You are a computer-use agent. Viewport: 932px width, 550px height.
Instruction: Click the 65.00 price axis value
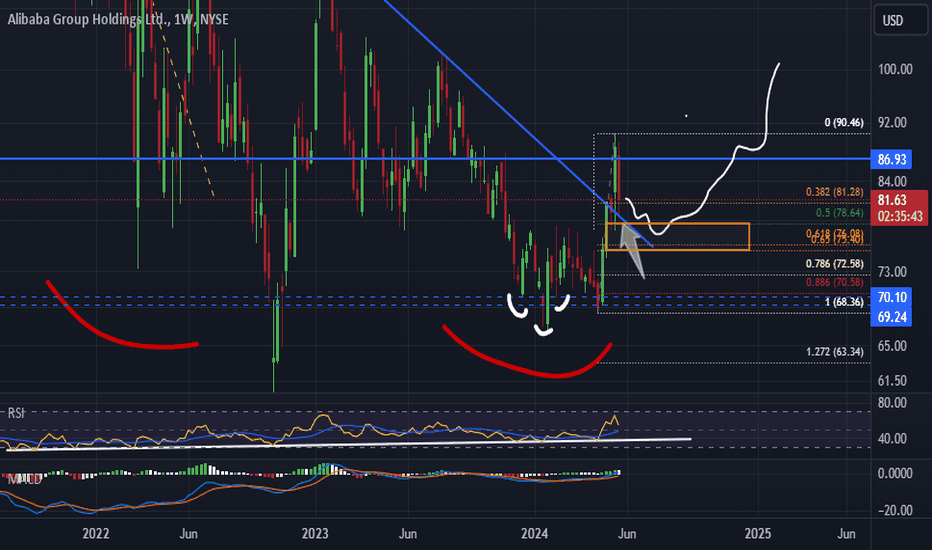pos(892,346)
